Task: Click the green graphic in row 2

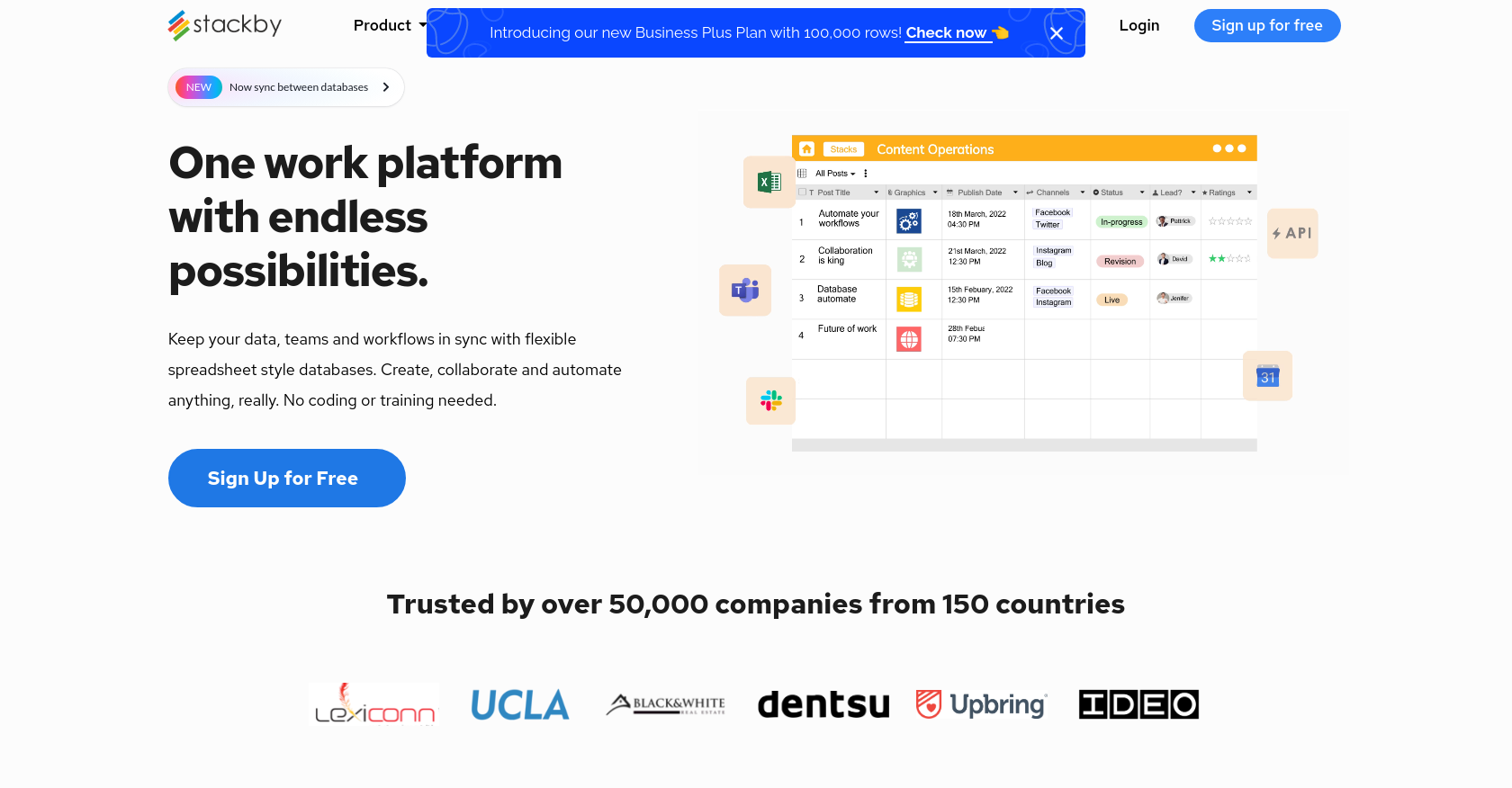Action: (909, 260)
